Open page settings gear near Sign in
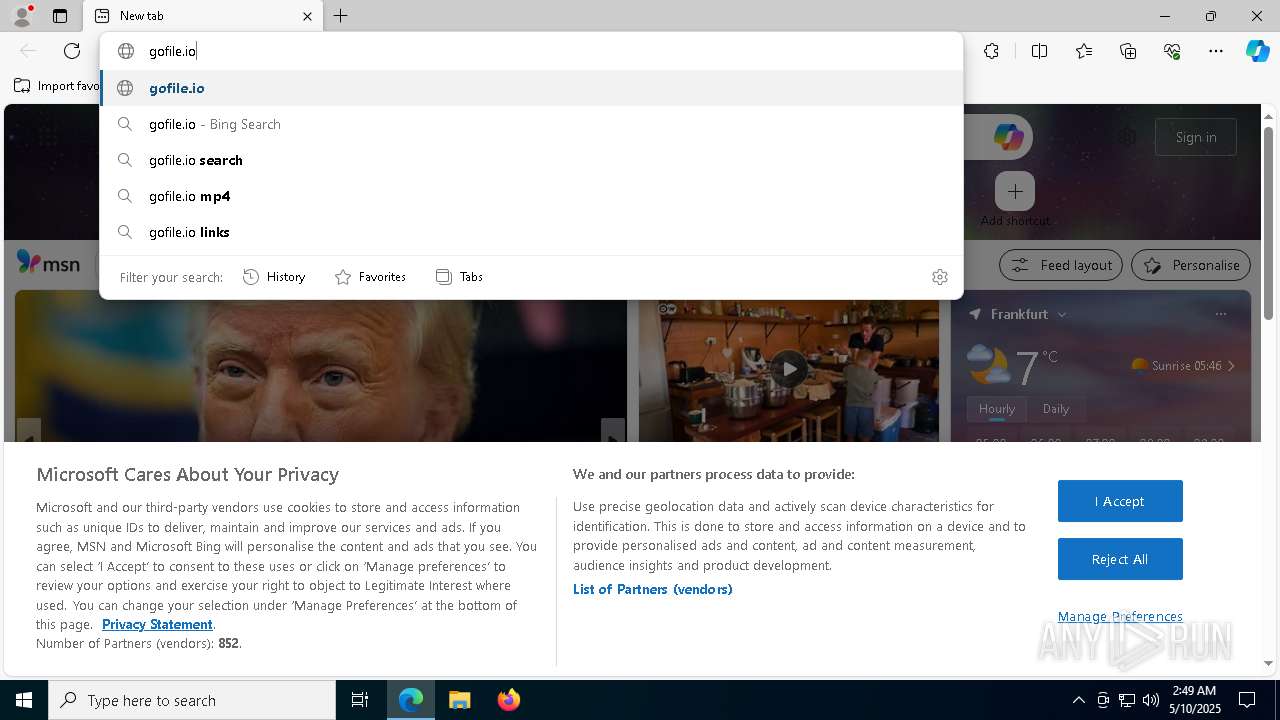The height and width of the screenshot is (720, 1280). coord(1128,137)
